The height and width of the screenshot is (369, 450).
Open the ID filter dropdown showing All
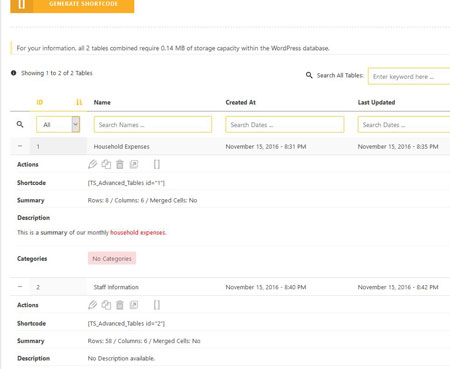click(x=58, y=124)
